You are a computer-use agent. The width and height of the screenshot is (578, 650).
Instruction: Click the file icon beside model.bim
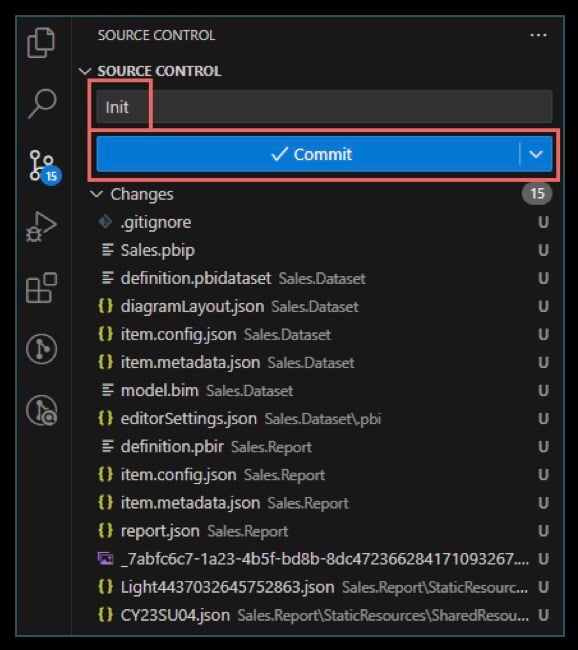(107, 390)
